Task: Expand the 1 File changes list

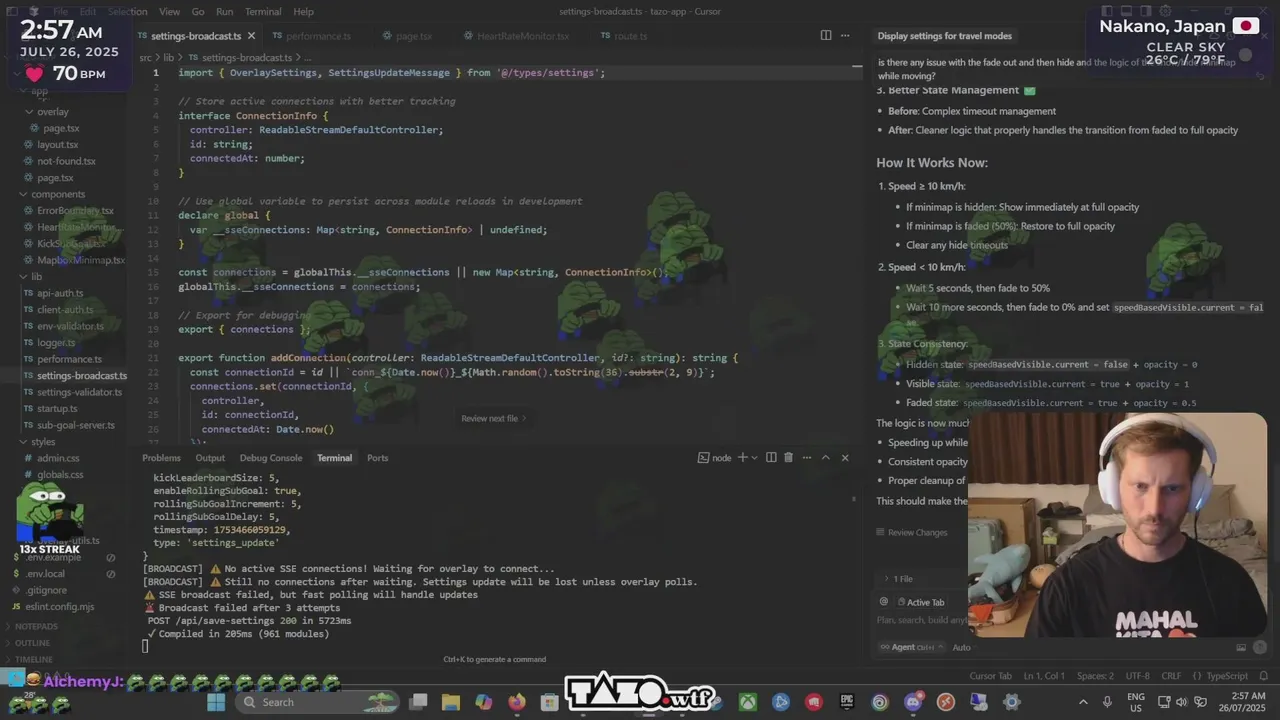Action: tap(897, 579)
